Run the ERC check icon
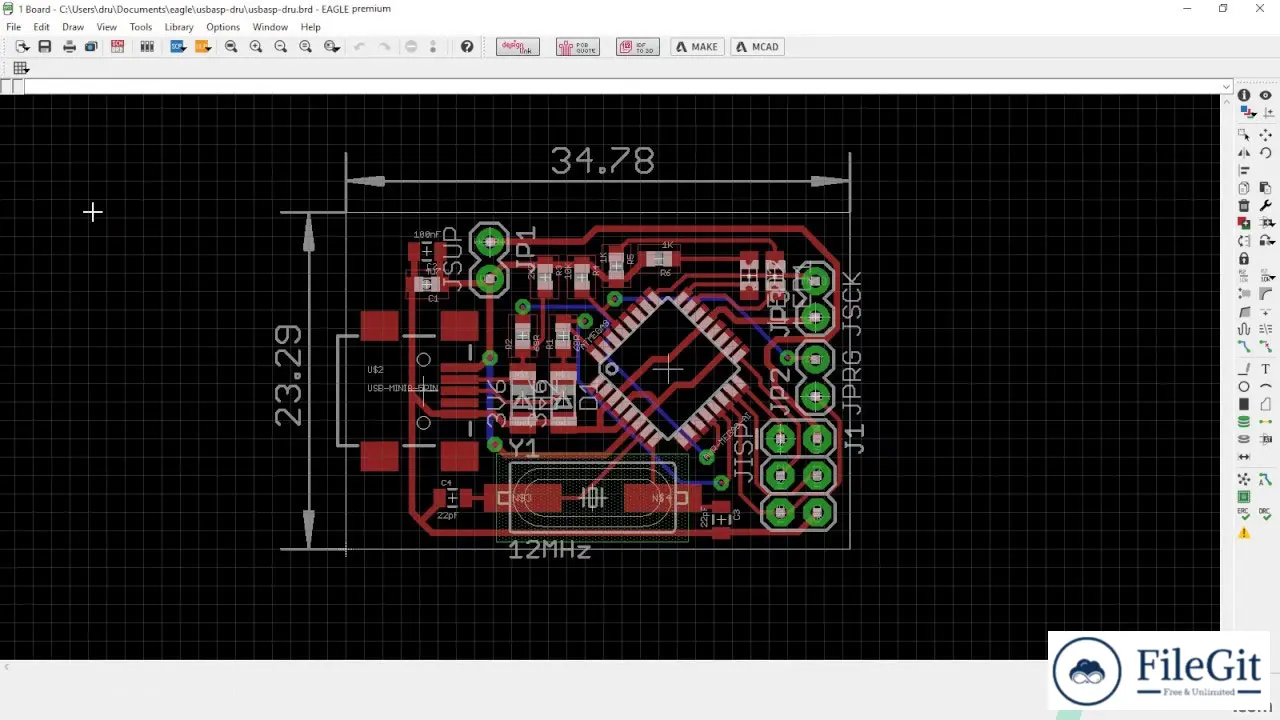The image size is (1280, 720). coord(1244,514)
